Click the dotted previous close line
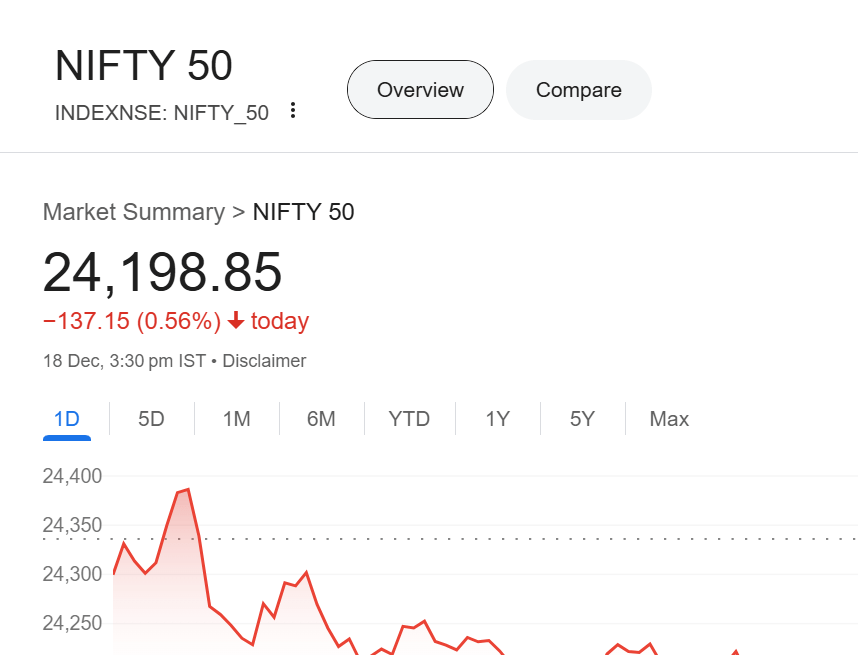Image resolution: width=858 pixels, height=655 pixels. tap(500, 538)
